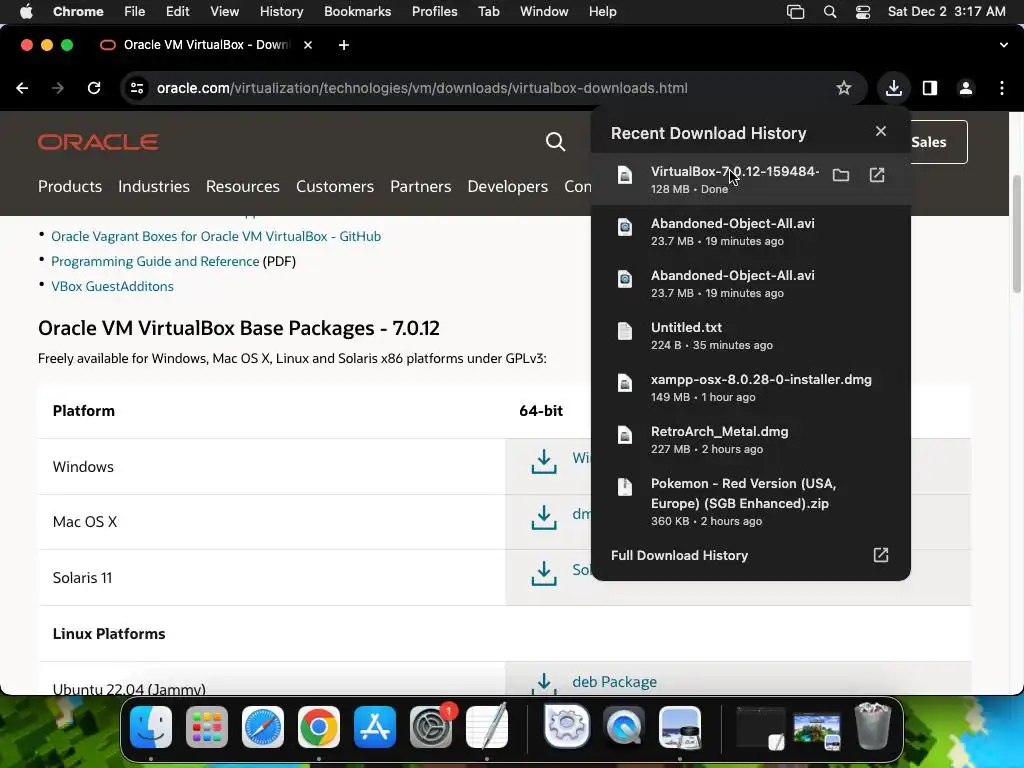Open Products navigation menu
Screen dimensions: 1024x768
[x=70, y=186]
